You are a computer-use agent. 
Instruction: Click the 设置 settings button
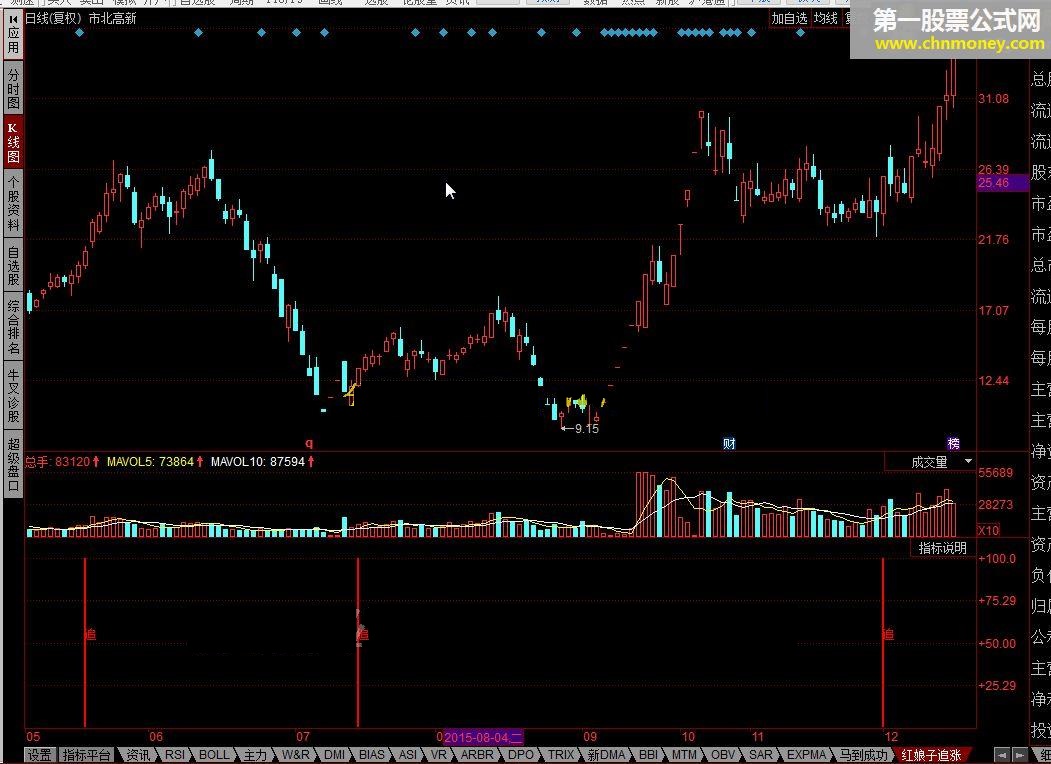(x=40, y=755)
